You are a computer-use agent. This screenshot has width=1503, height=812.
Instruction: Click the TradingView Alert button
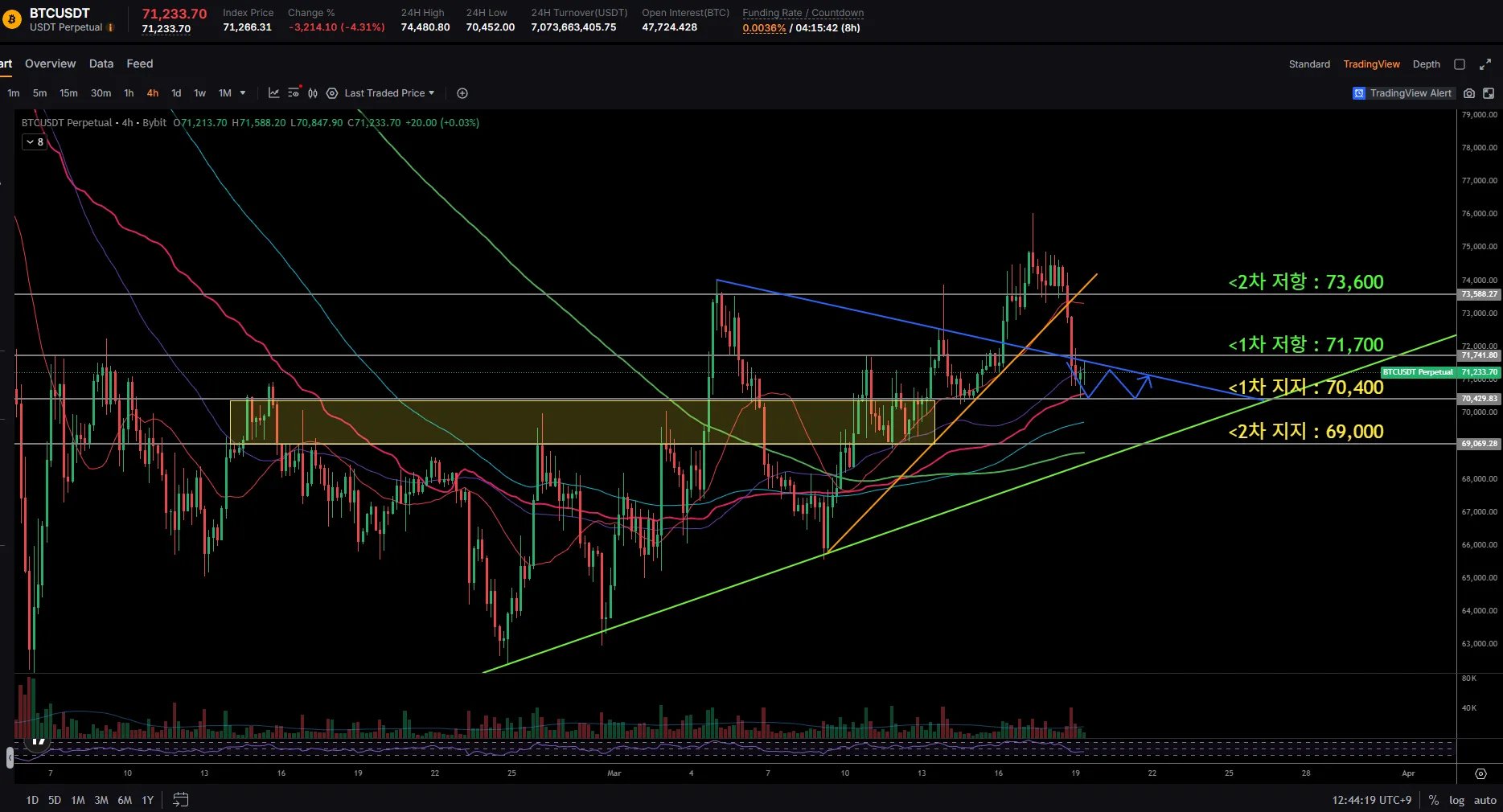coord(1402,93)
